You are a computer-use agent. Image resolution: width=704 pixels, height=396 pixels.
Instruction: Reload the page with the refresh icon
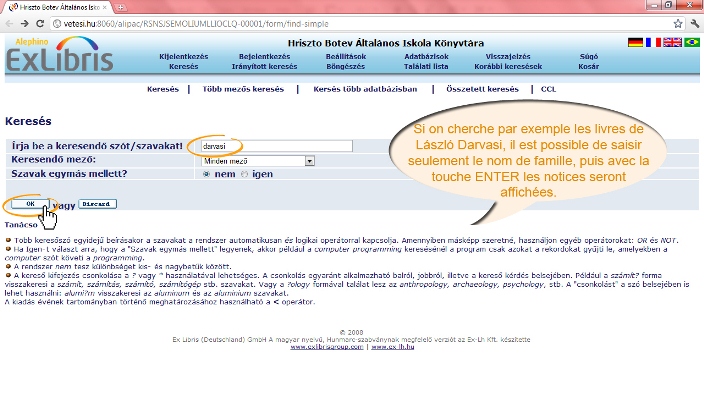(x=40, y=24)
